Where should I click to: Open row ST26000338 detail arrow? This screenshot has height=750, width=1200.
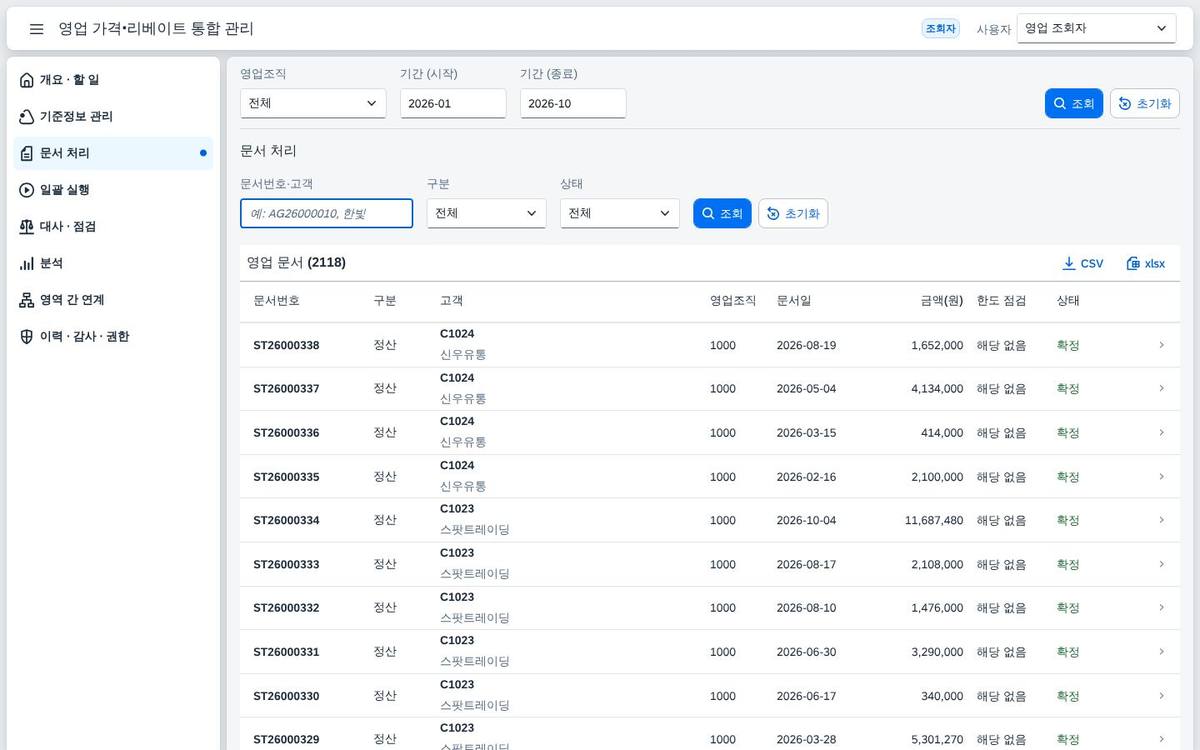tap(1161, 345)
